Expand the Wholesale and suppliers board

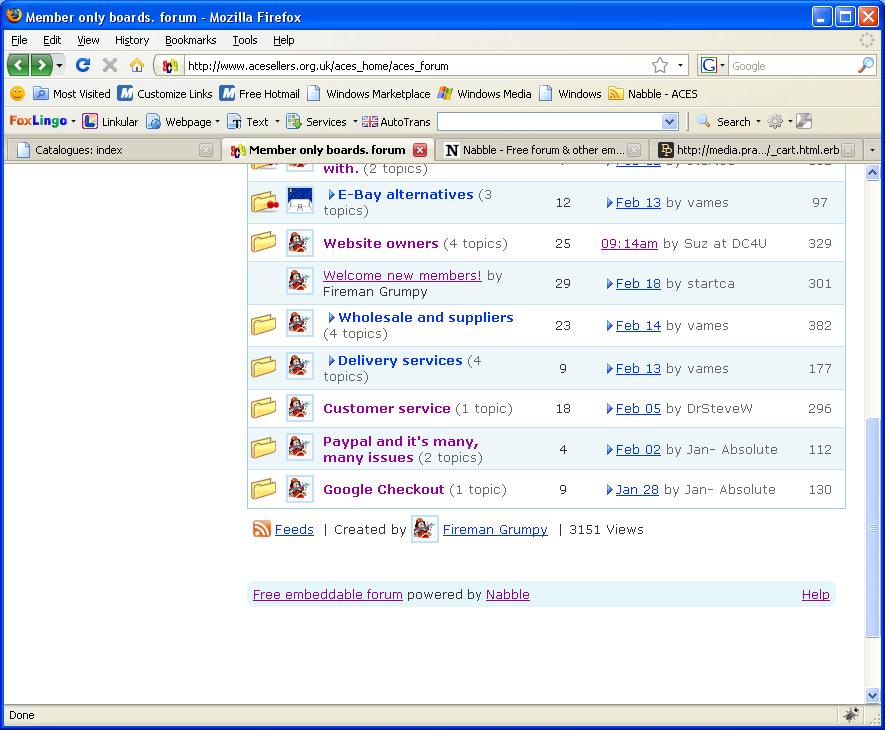click(332, 318)
